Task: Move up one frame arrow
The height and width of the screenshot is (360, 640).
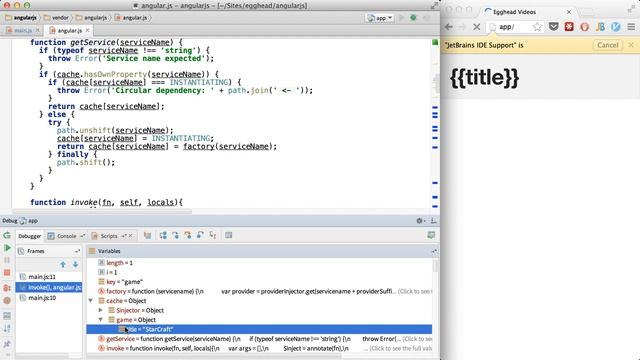Action: pos(63,264)
